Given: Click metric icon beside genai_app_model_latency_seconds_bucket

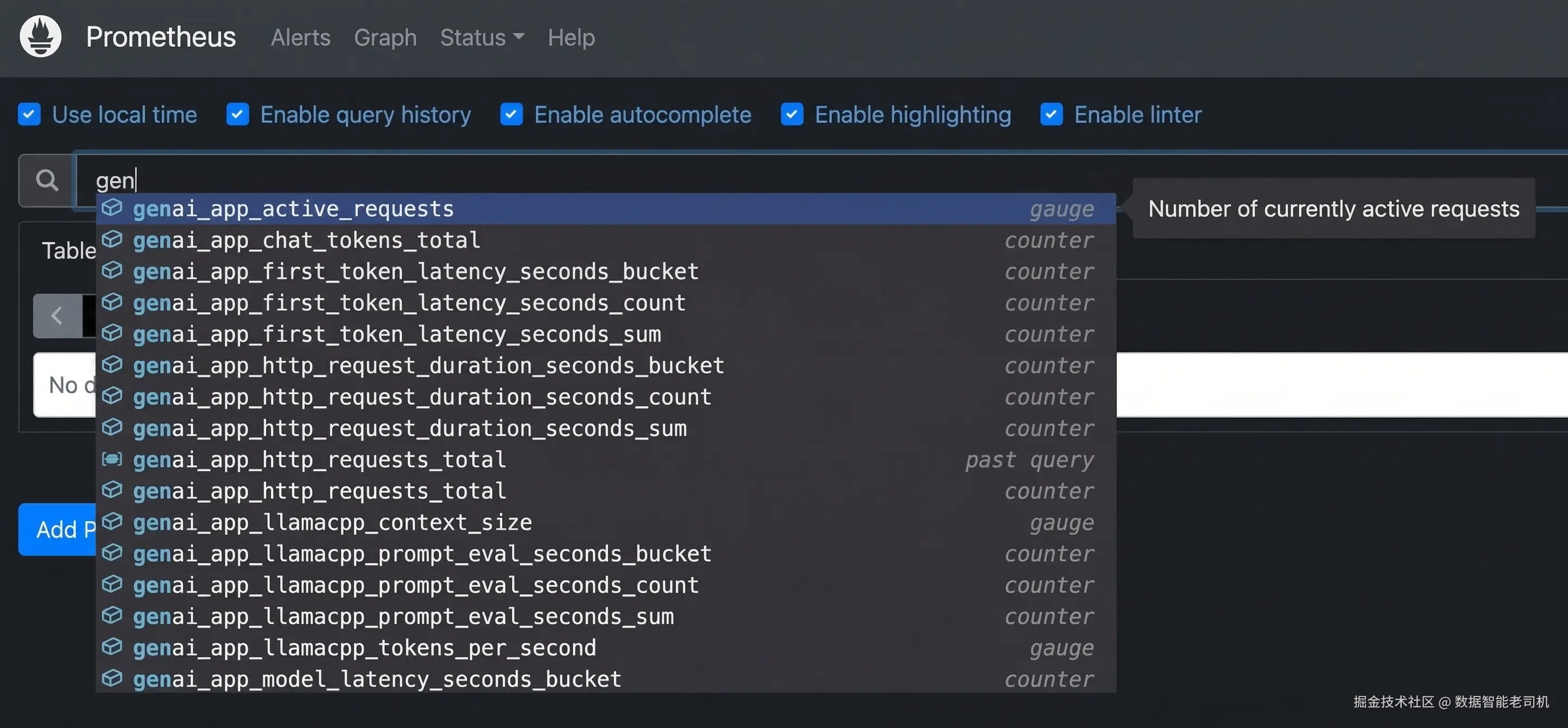Looking at the screenshot, I should [112, 678].
